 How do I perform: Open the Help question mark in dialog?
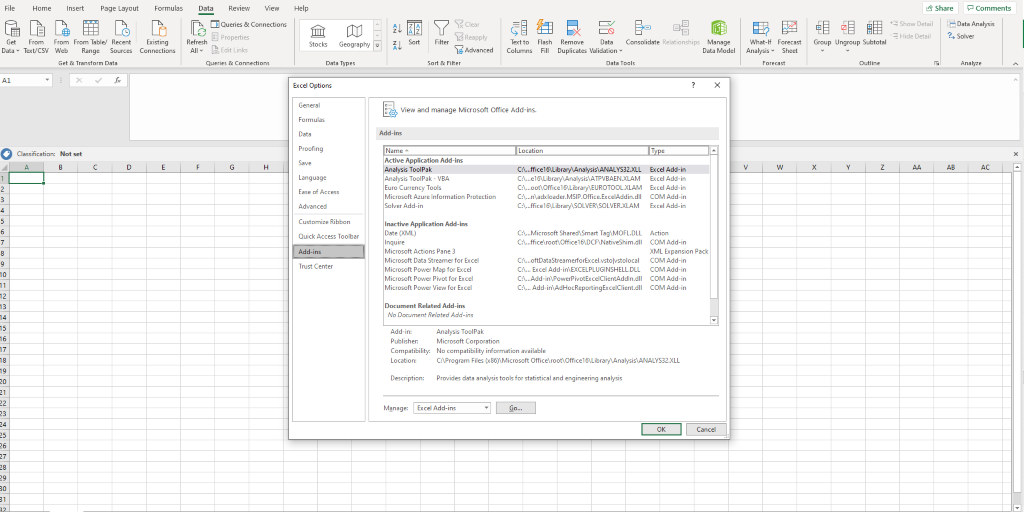click(x=693, y=86)
